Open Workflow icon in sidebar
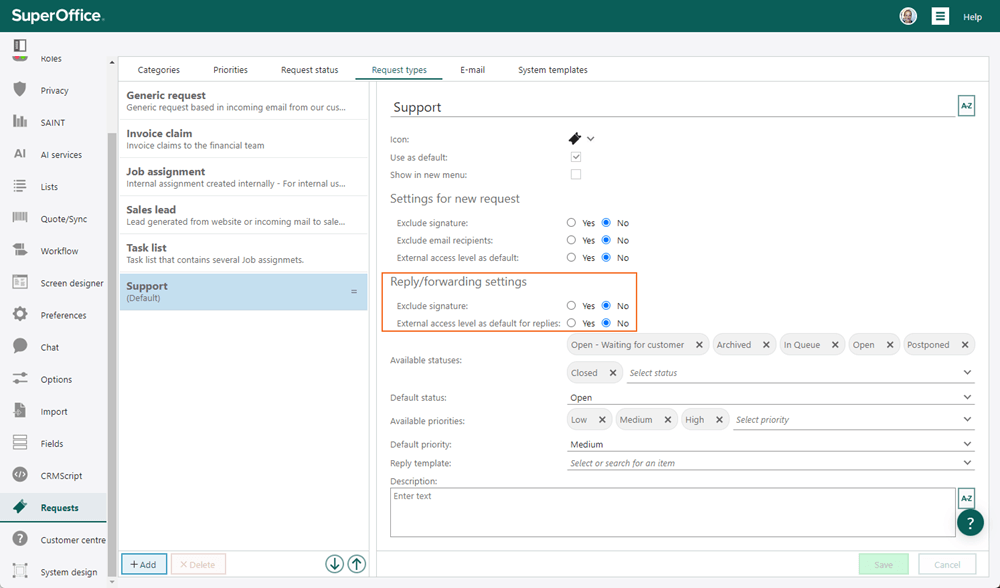The image size is (1000, 588). [20, 250]
